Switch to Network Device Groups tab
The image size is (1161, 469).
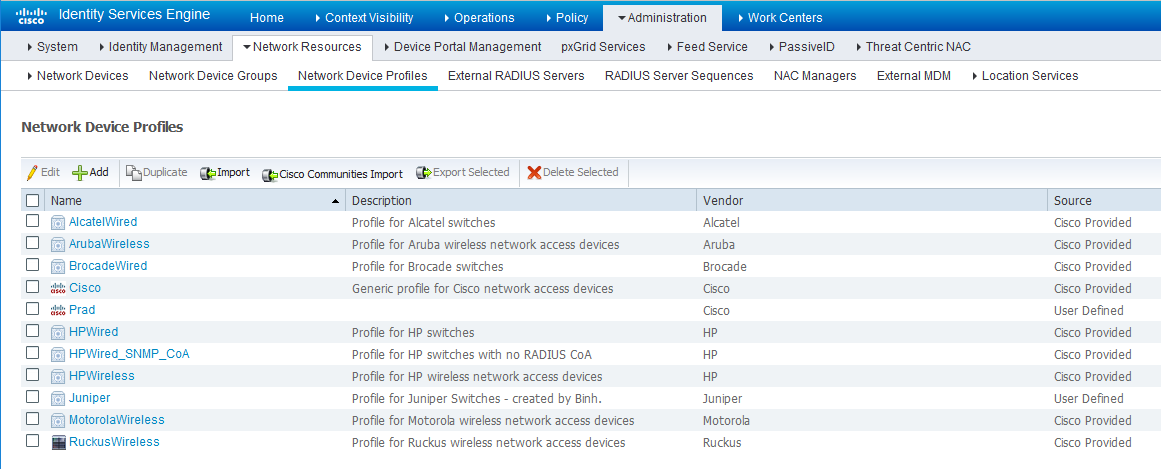tap(213, 76)
